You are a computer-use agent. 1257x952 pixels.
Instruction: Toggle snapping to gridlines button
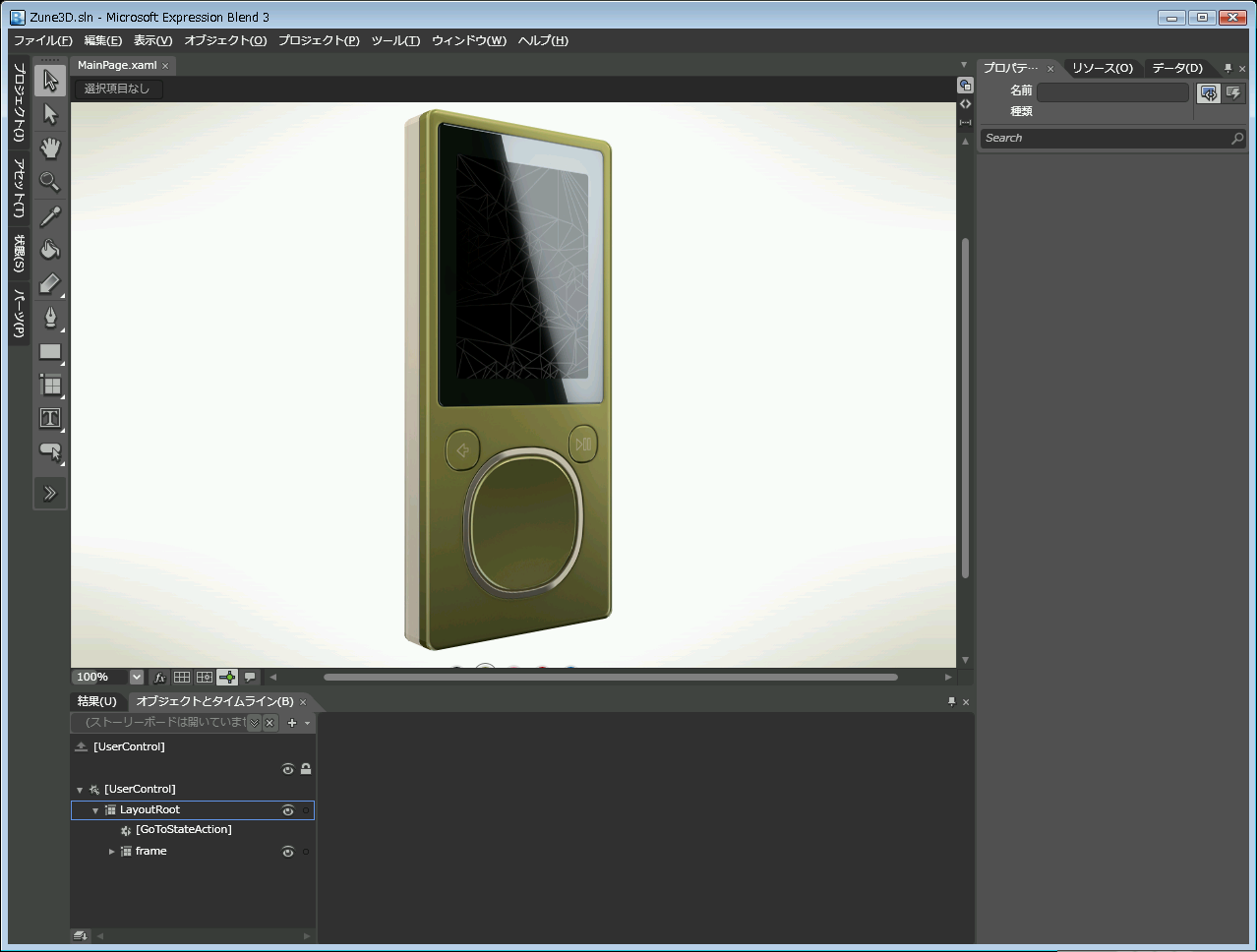coord(205,677)
